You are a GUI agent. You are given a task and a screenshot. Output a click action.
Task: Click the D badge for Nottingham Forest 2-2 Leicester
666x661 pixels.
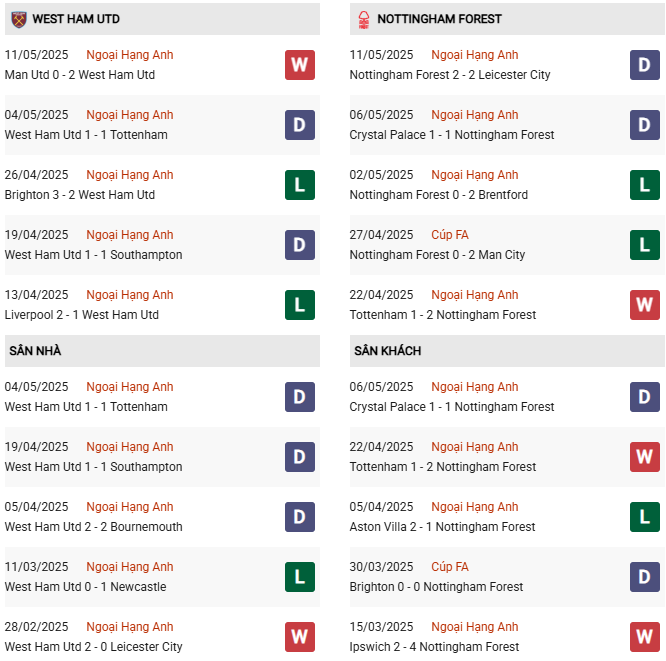[x=645, y=65]
